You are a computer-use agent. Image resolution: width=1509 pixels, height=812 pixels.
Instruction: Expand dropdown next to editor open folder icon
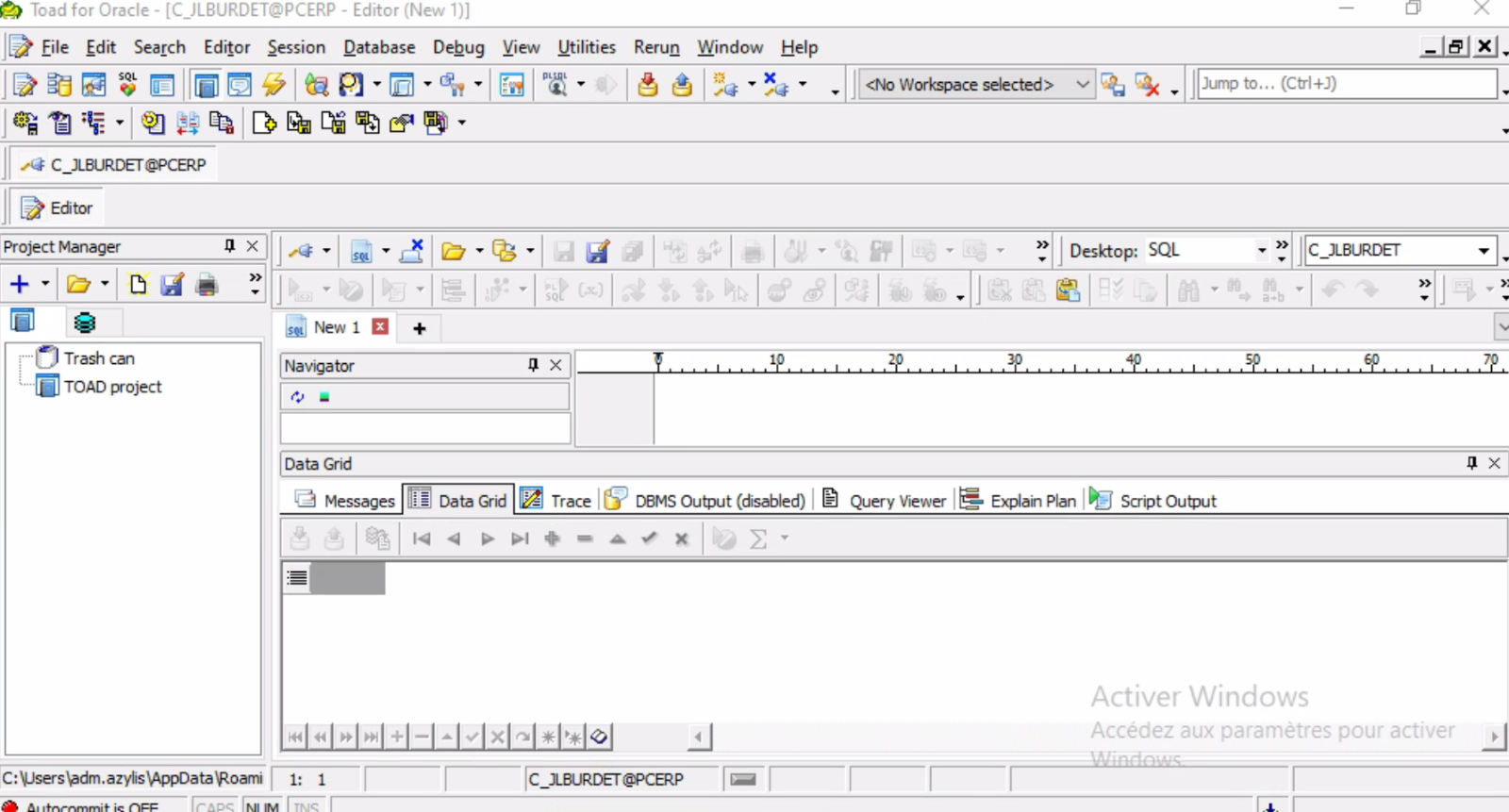point(478,252)
